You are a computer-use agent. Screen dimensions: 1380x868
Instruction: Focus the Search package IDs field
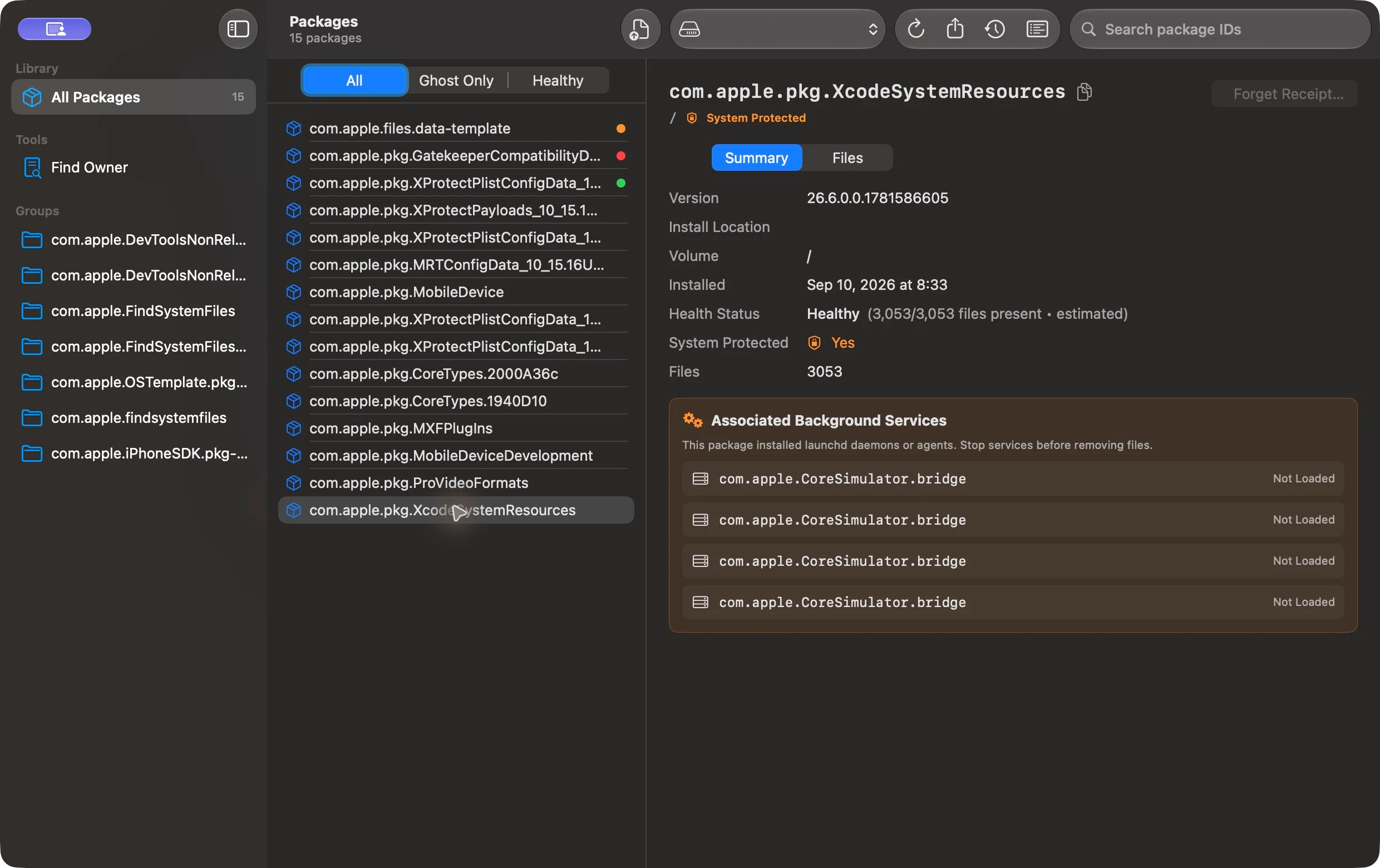pos(1220,28)
